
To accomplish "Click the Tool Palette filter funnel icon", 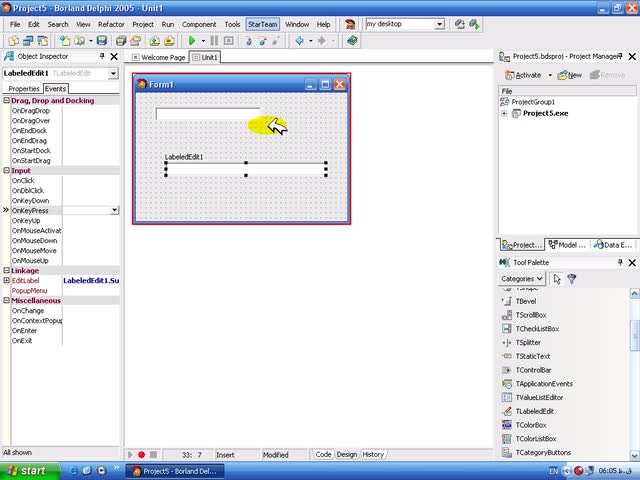I will click(572, 279).
